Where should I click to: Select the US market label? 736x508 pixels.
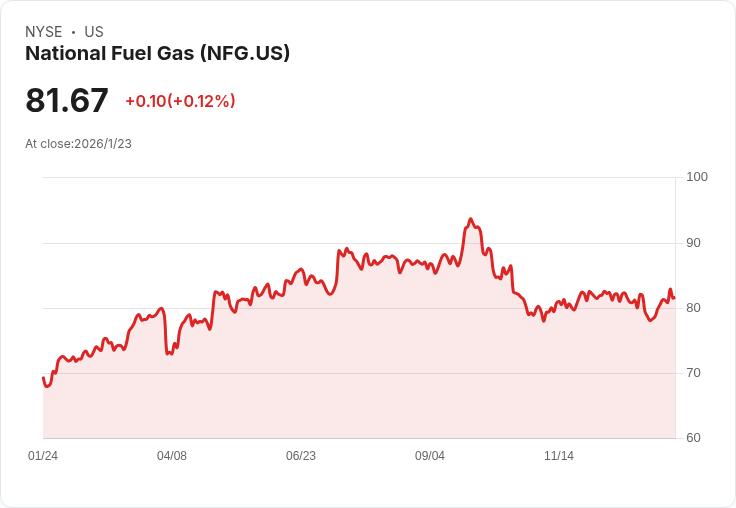[94, 32]
